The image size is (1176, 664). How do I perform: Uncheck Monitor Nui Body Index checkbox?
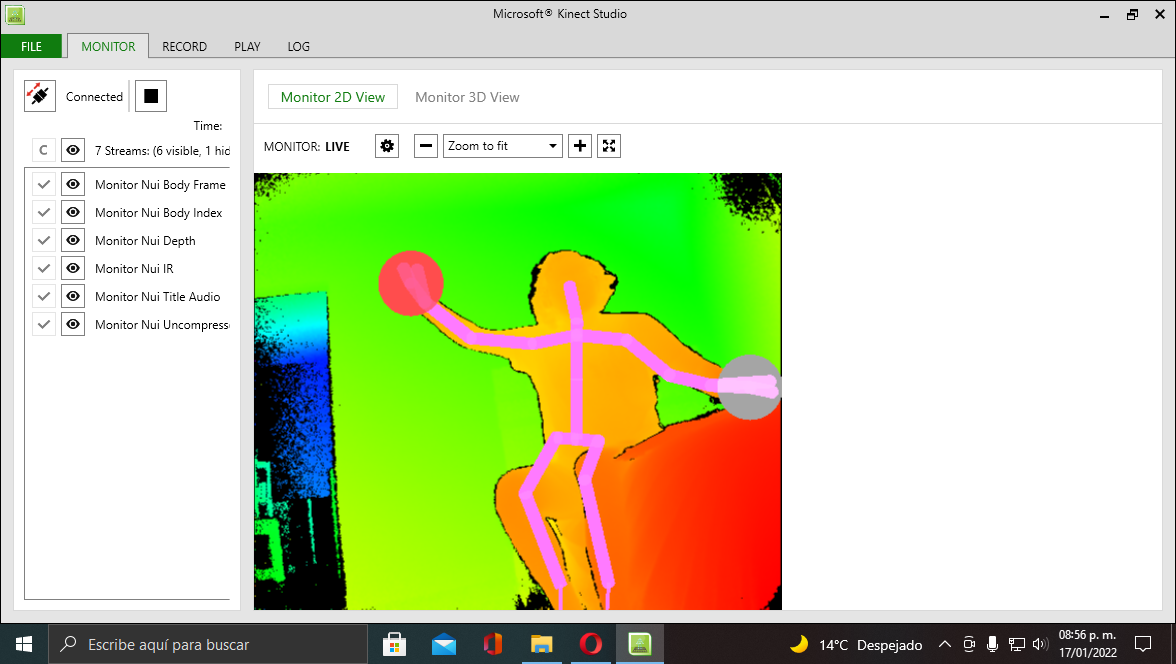click(x=44, y=212)
